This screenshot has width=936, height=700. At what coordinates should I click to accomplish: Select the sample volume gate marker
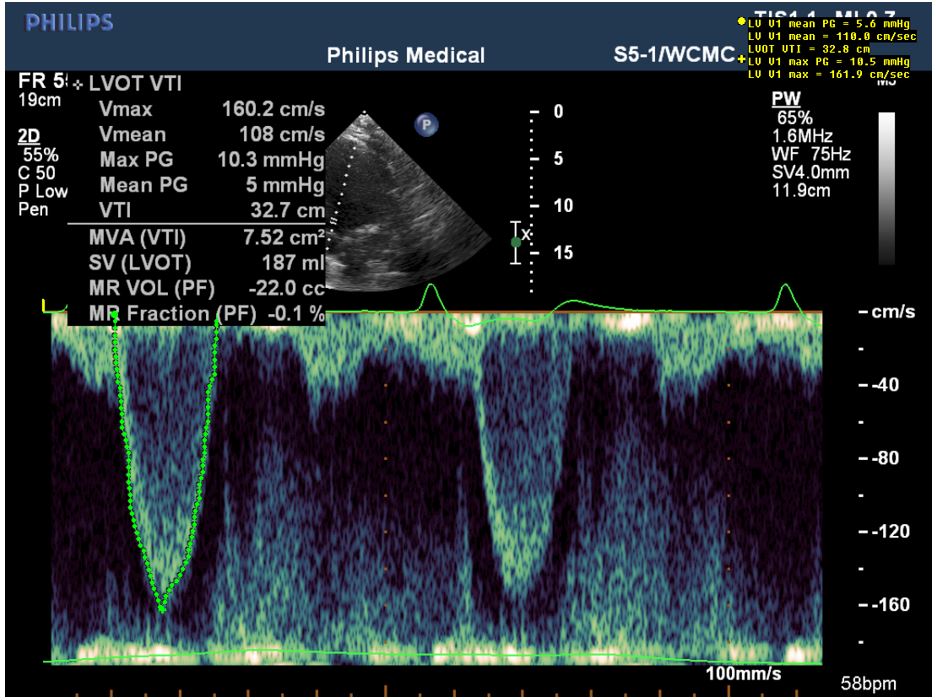pos(516,242)
